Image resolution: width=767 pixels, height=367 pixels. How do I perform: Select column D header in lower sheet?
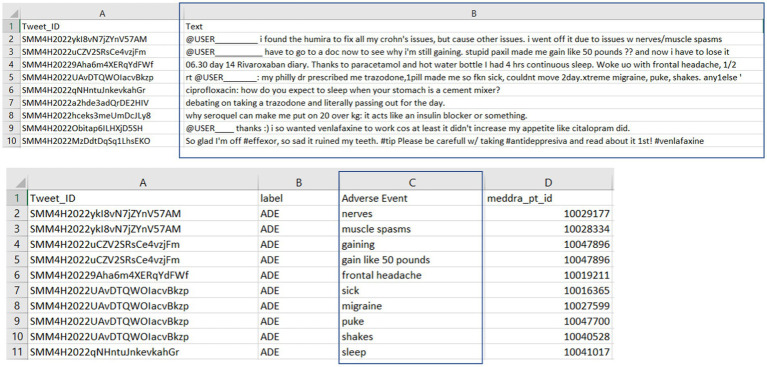(548, 182)
